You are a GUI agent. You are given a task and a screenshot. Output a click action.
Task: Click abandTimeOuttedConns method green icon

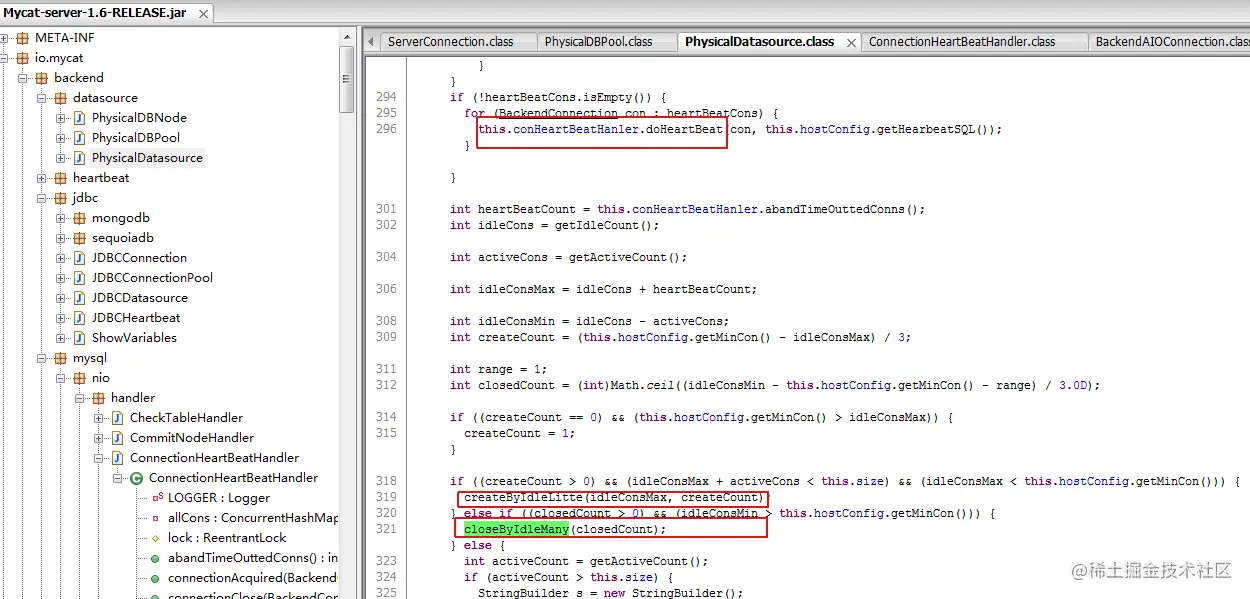155,558
